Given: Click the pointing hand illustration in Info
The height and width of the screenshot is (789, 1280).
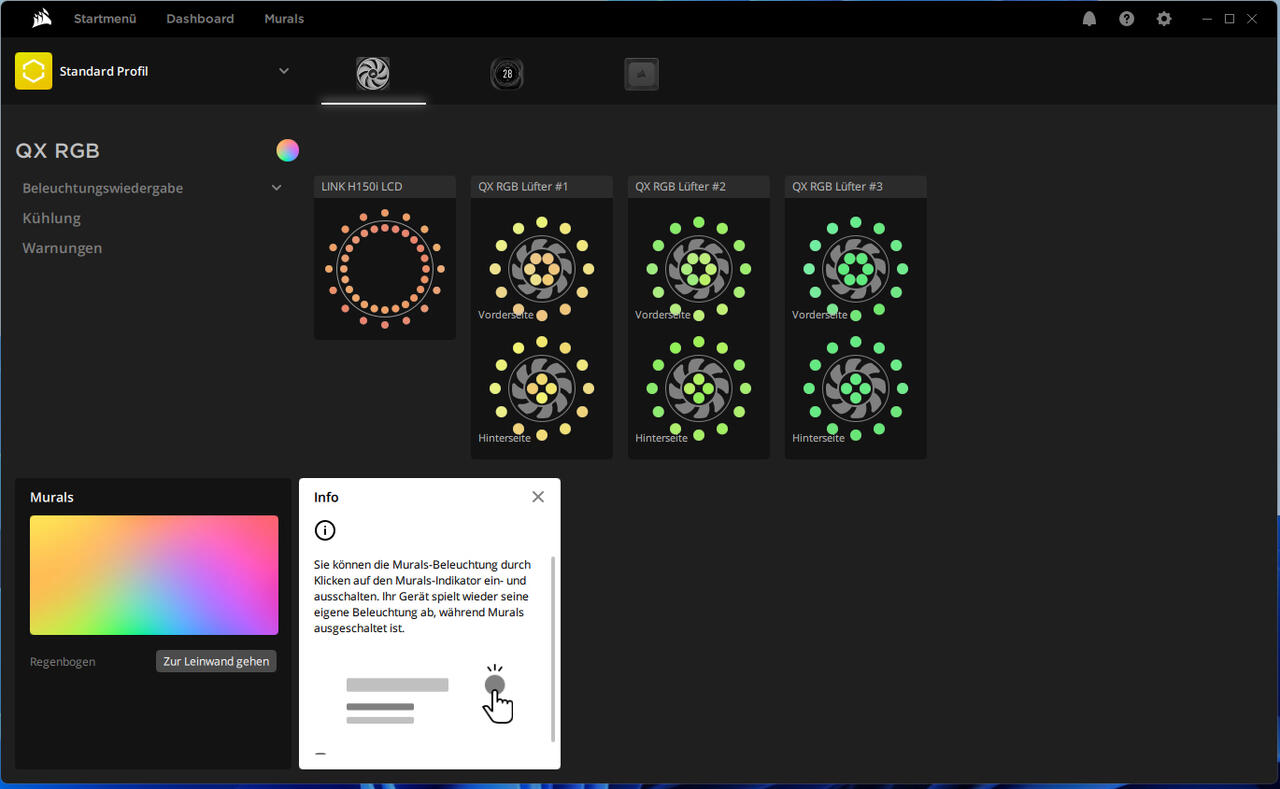Looking at the screenshot, I should pyautogui.click(x=497, y=696).
